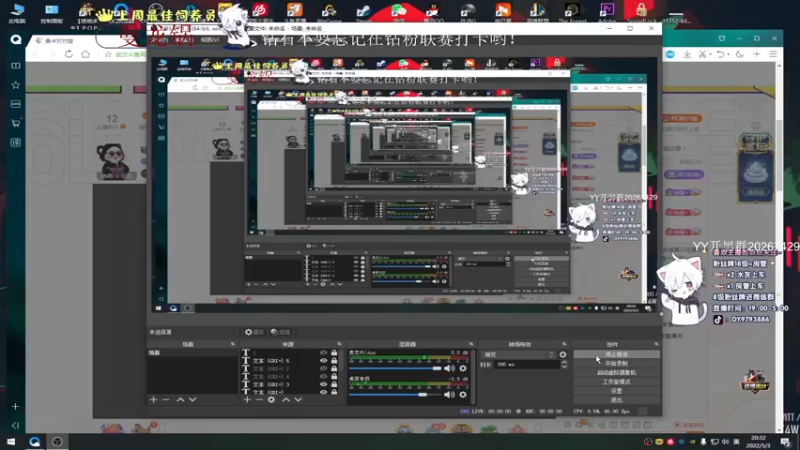The height and width of the screenshot is (450, 800).
Task: Click 退出 button in OBS
Action: 616,400
